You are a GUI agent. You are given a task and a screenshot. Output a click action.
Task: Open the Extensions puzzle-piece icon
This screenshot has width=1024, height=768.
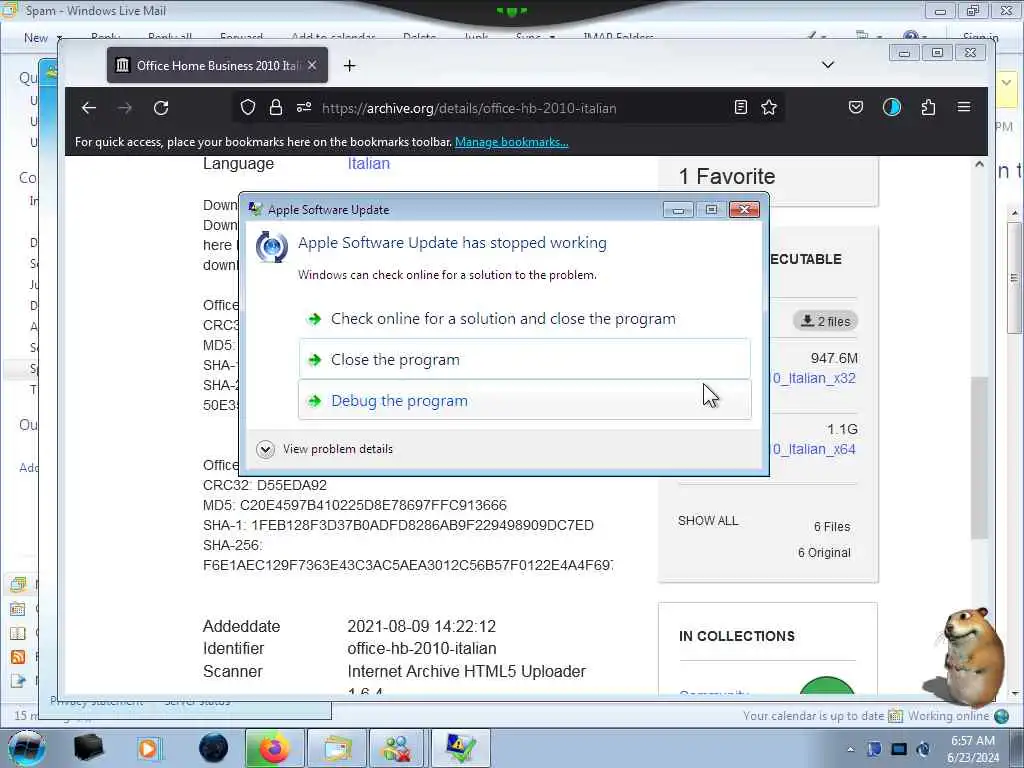coord(928,108)
